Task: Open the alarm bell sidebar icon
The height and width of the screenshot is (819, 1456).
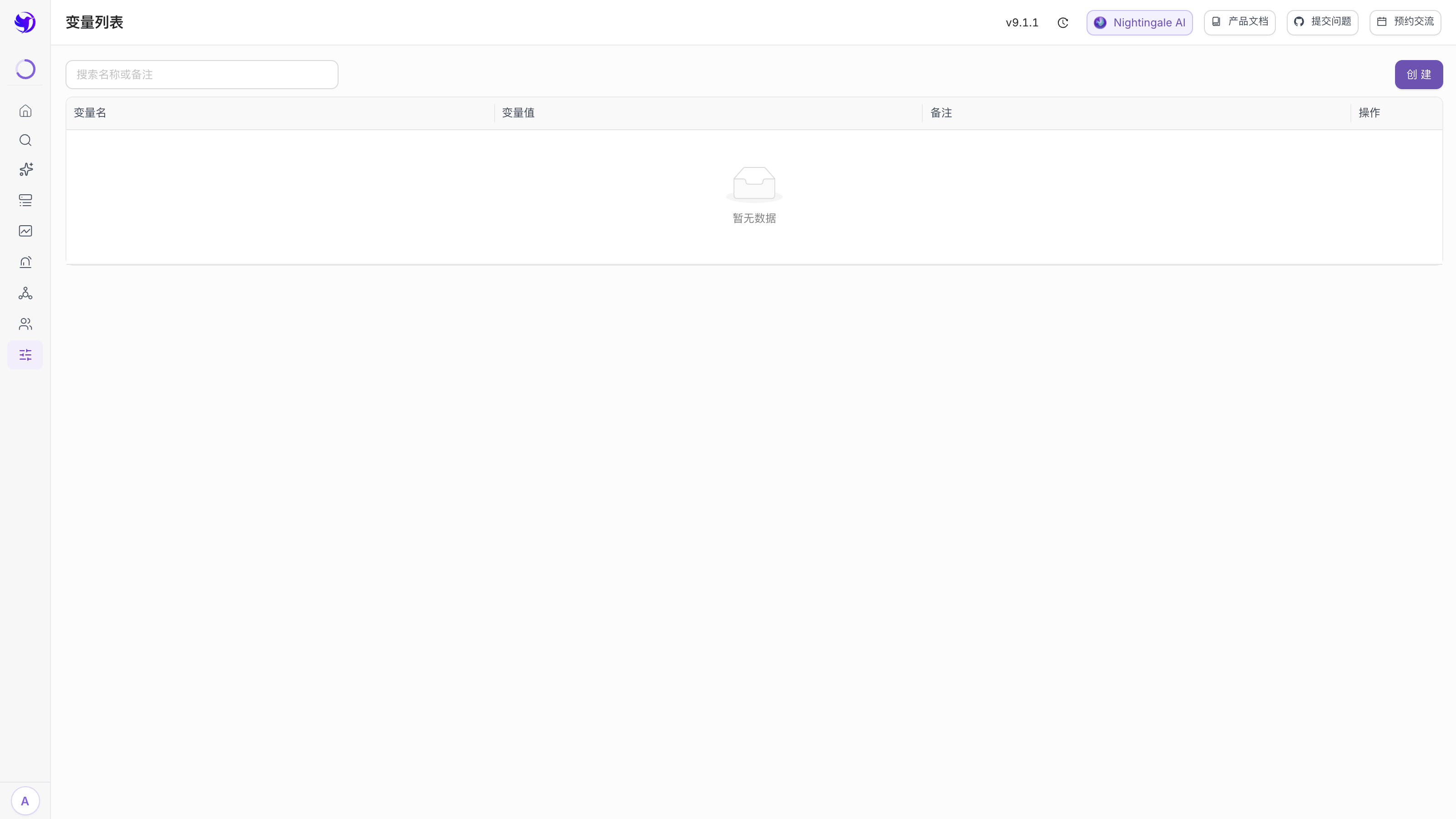Action: tap(25, 262)
